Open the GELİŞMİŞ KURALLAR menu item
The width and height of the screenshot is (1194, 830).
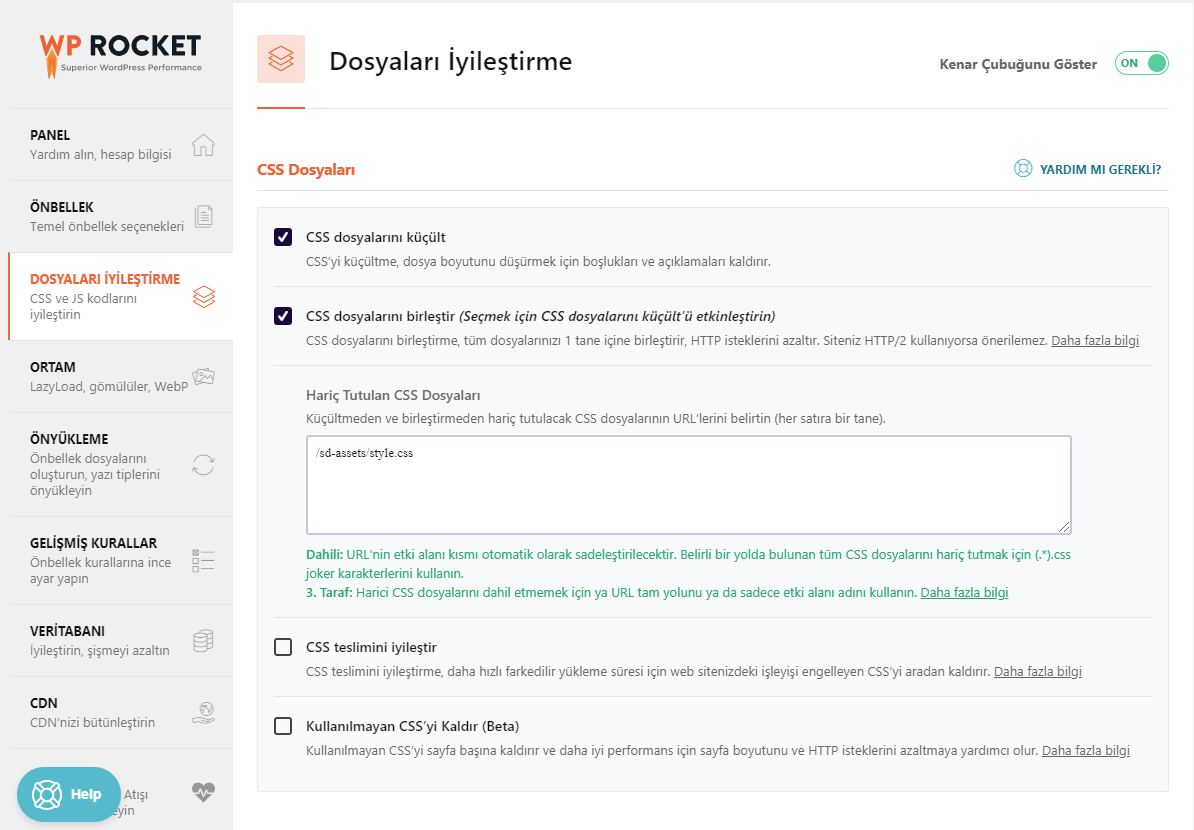point(120,560)
